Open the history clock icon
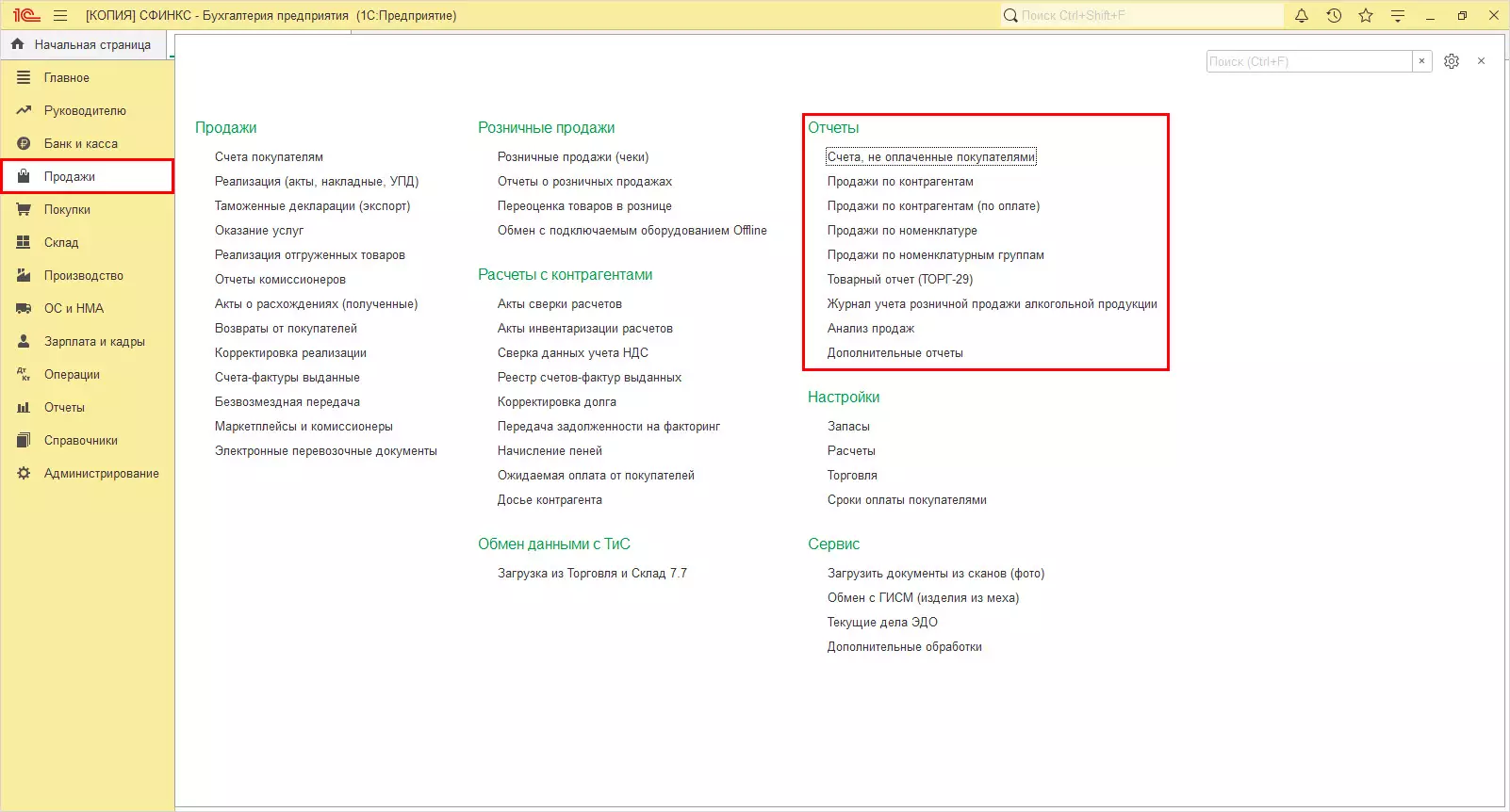The width and height of the screenshot is (1510, 812). pyautogui.click(x=1334, y=15)
